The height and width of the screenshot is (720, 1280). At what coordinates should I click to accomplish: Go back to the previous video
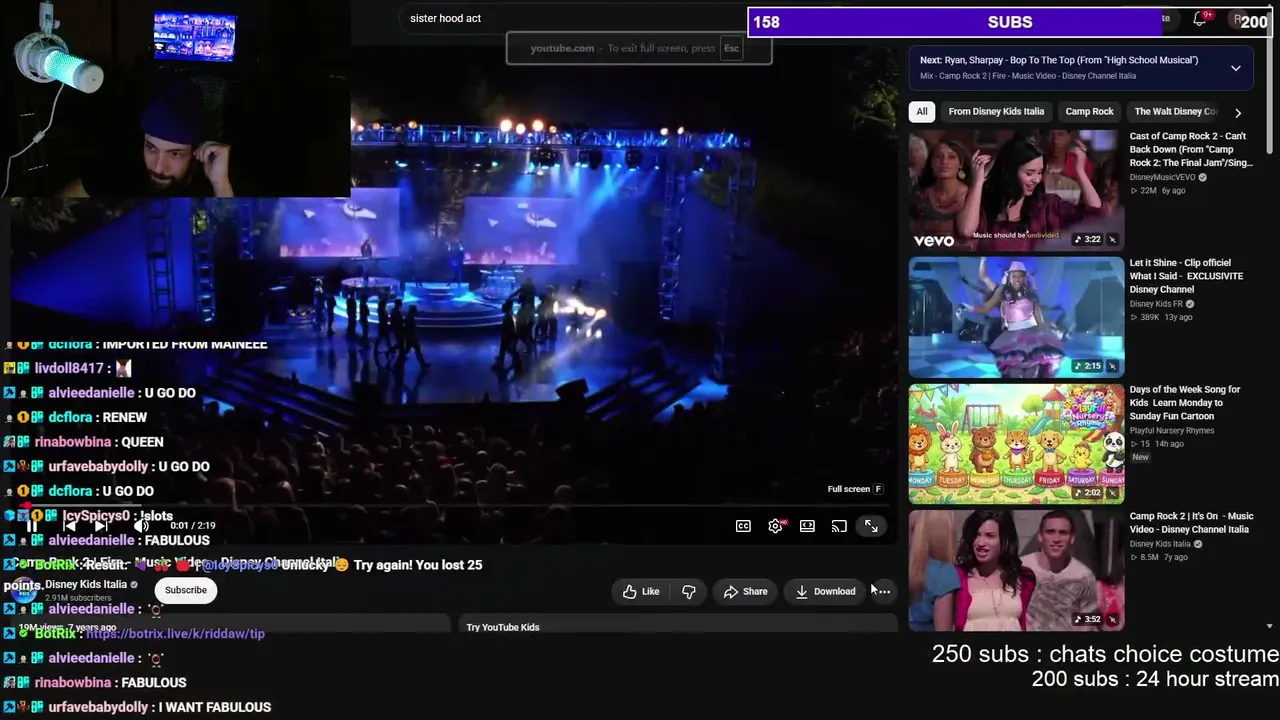[68, 526]
